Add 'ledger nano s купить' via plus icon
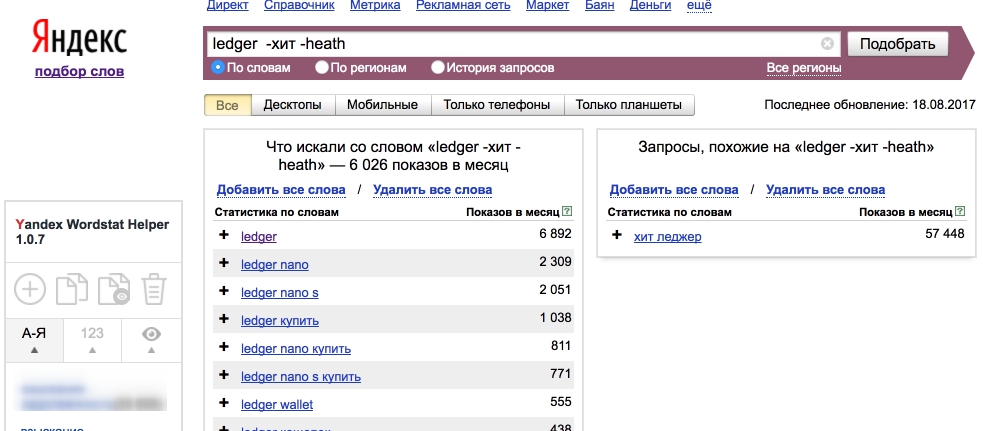This screenshot has width=983, height=431. click(224, 375)
